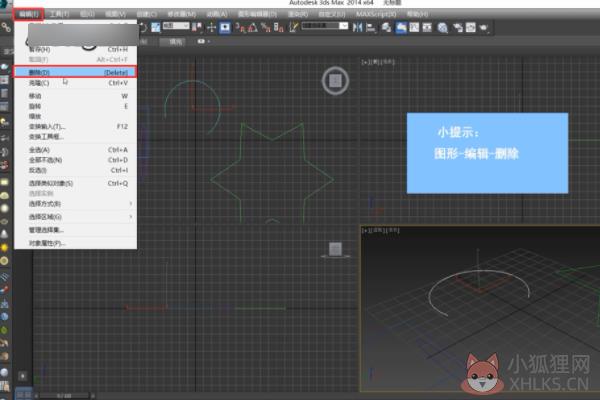Click the Mirror tool icon
This screenshot has height=400, width=600.
click(357, 27)
